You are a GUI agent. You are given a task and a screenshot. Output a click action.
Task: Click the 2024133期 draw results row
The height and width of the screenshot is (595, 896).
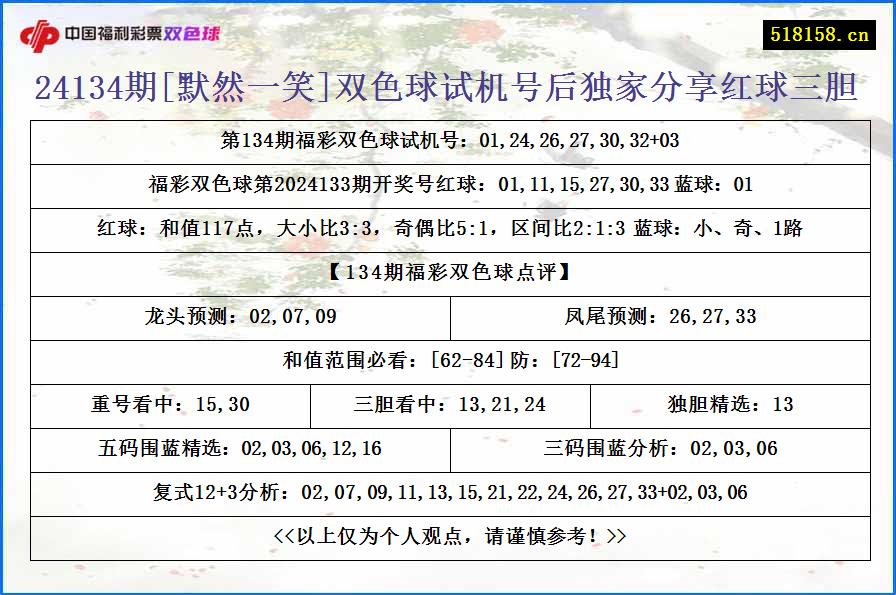pyautogui.click(x=448, y=185)
